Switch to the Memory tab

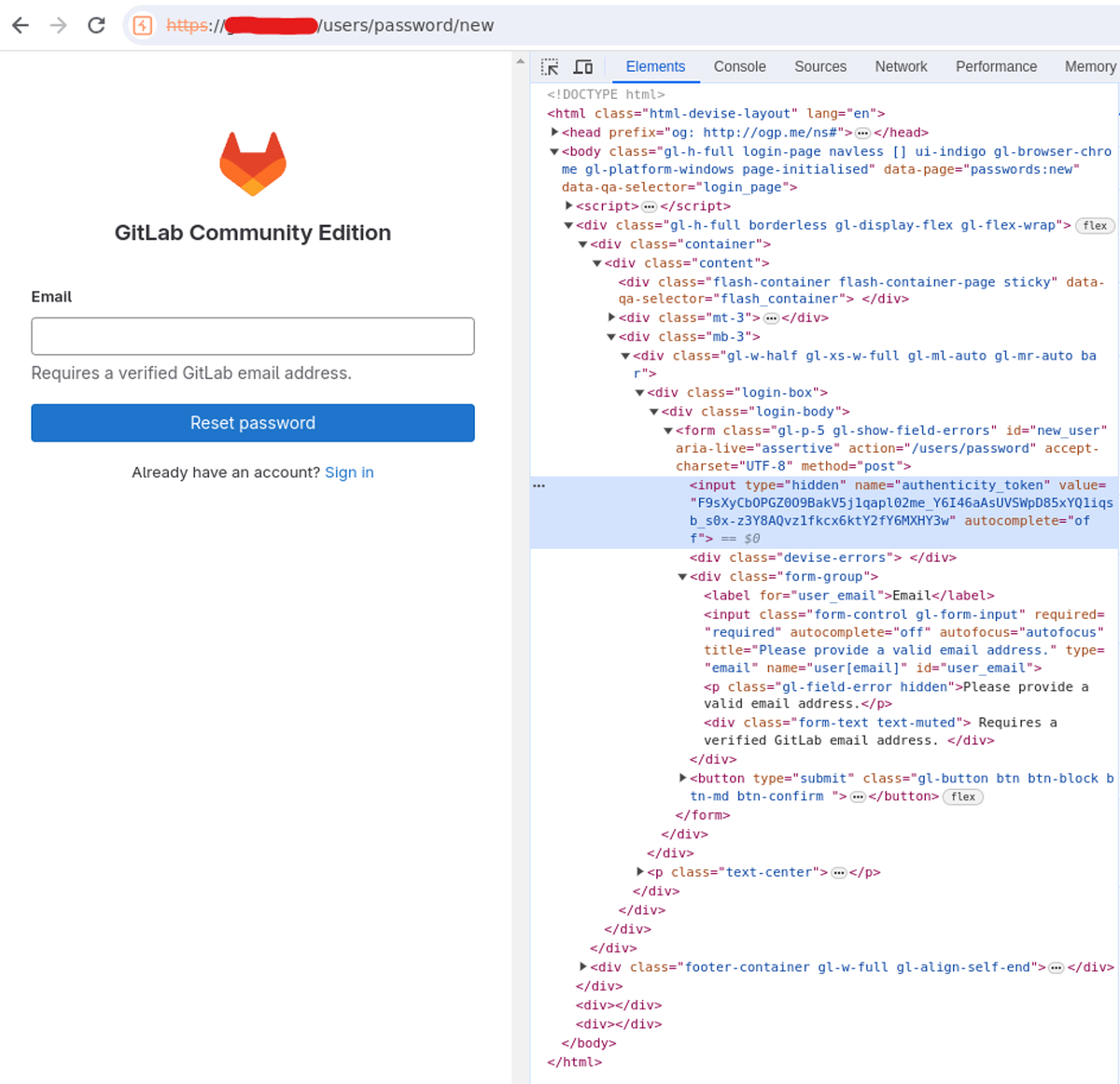[x=1089, y=67]
